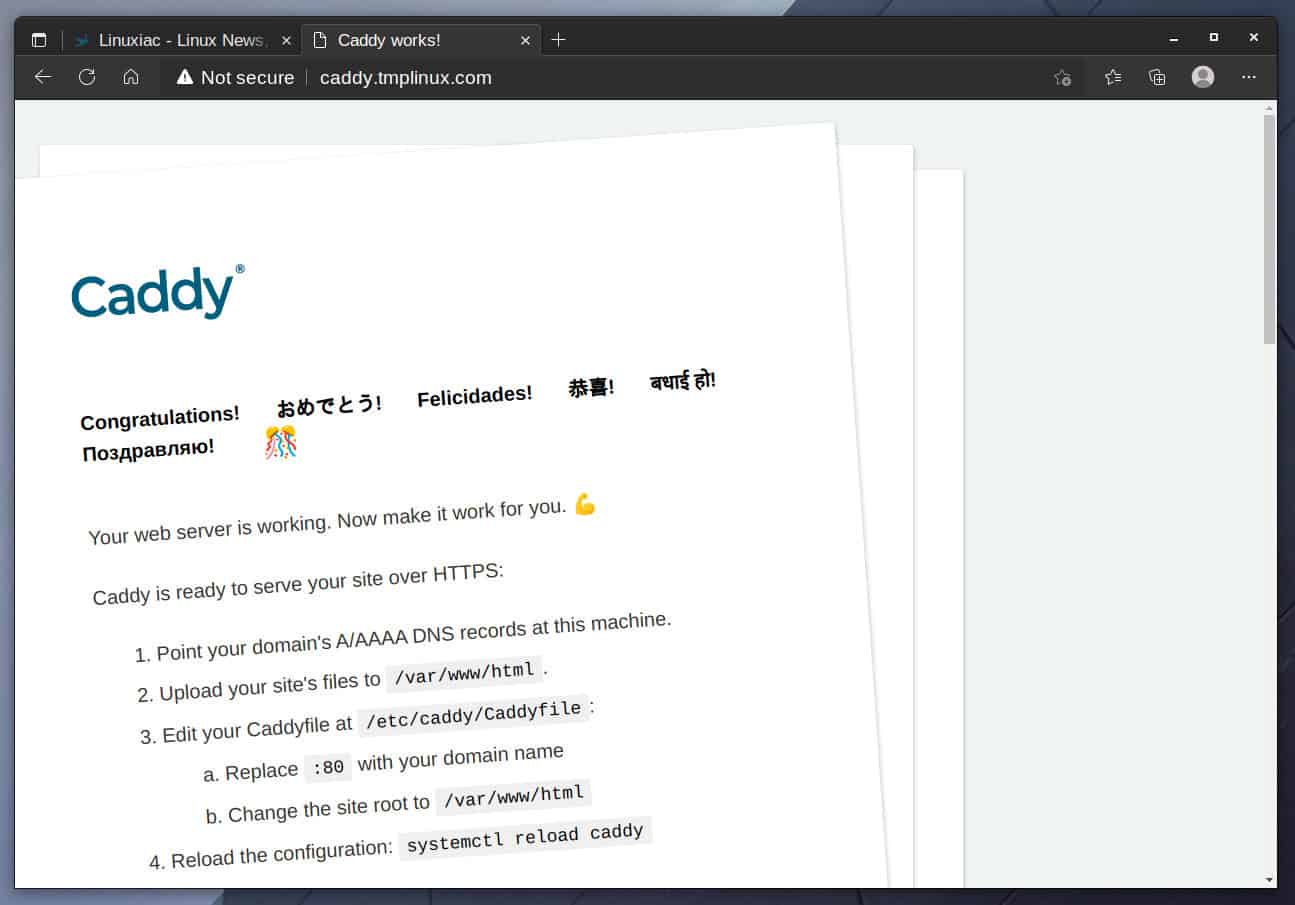Add current page to favorites
The width and height of the screenshot is (1295, 905).
1062,77
